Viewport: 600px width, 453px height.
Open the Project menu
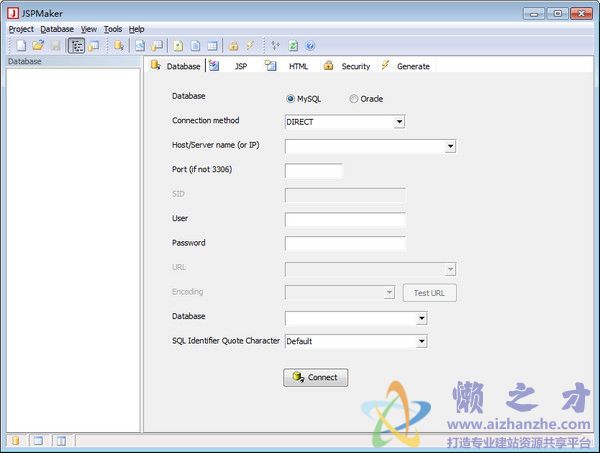(21, 29)
